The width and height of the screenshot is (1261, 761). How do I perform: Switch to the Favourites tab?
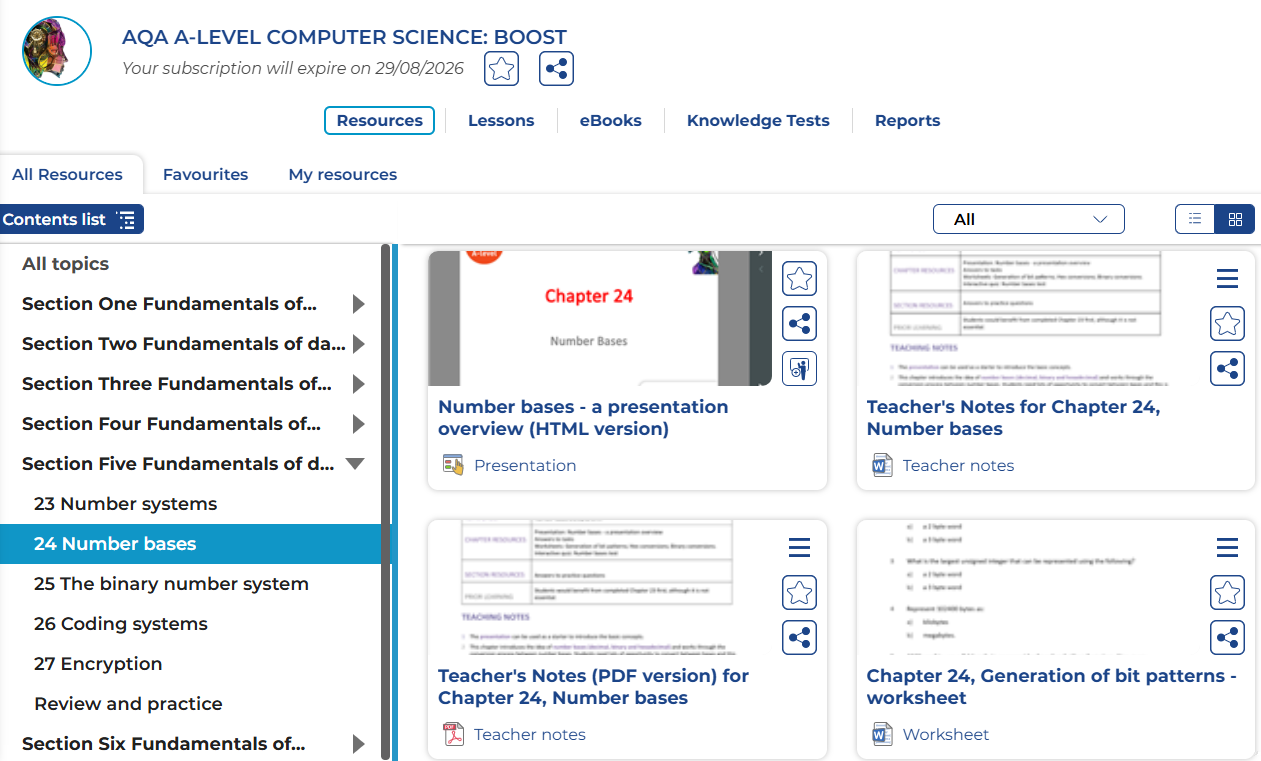click(205, 174)
